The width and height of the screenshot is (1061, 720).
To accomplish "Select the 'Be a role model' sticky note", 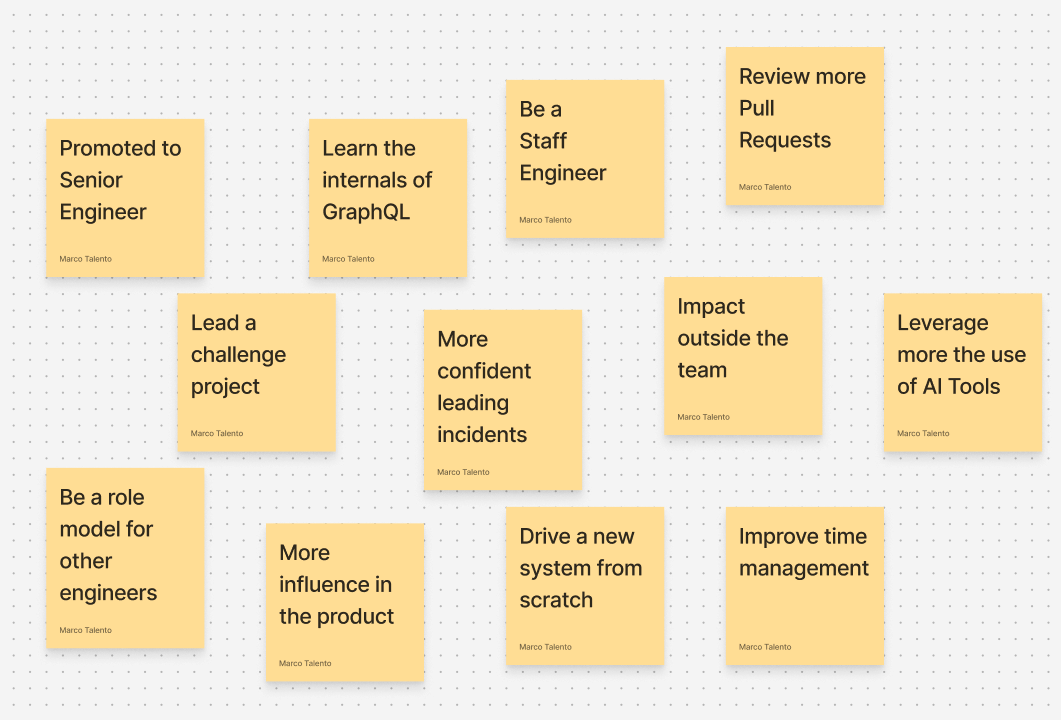I will (x=125, y=557).
